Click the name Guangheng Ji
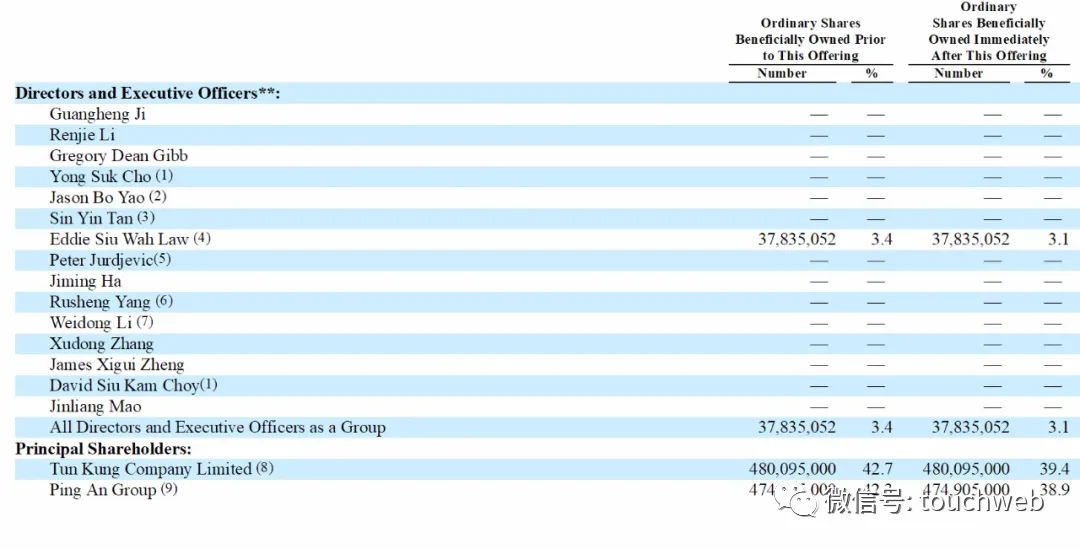This screenshot has height=549, width=1080. (97, 114)
